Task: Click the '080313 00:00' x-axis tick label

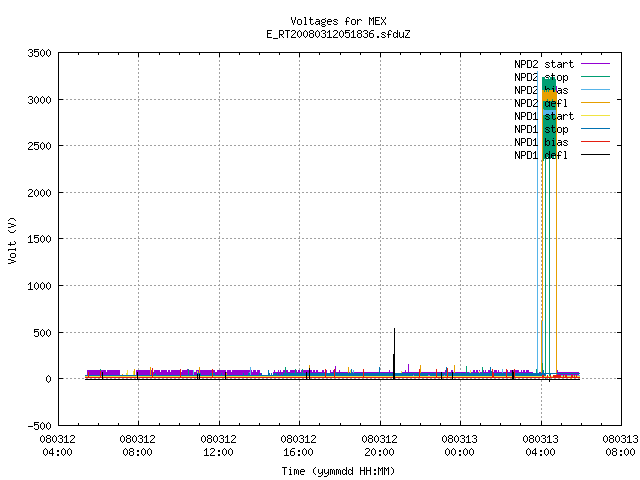Action: click(x=459, y=446)
